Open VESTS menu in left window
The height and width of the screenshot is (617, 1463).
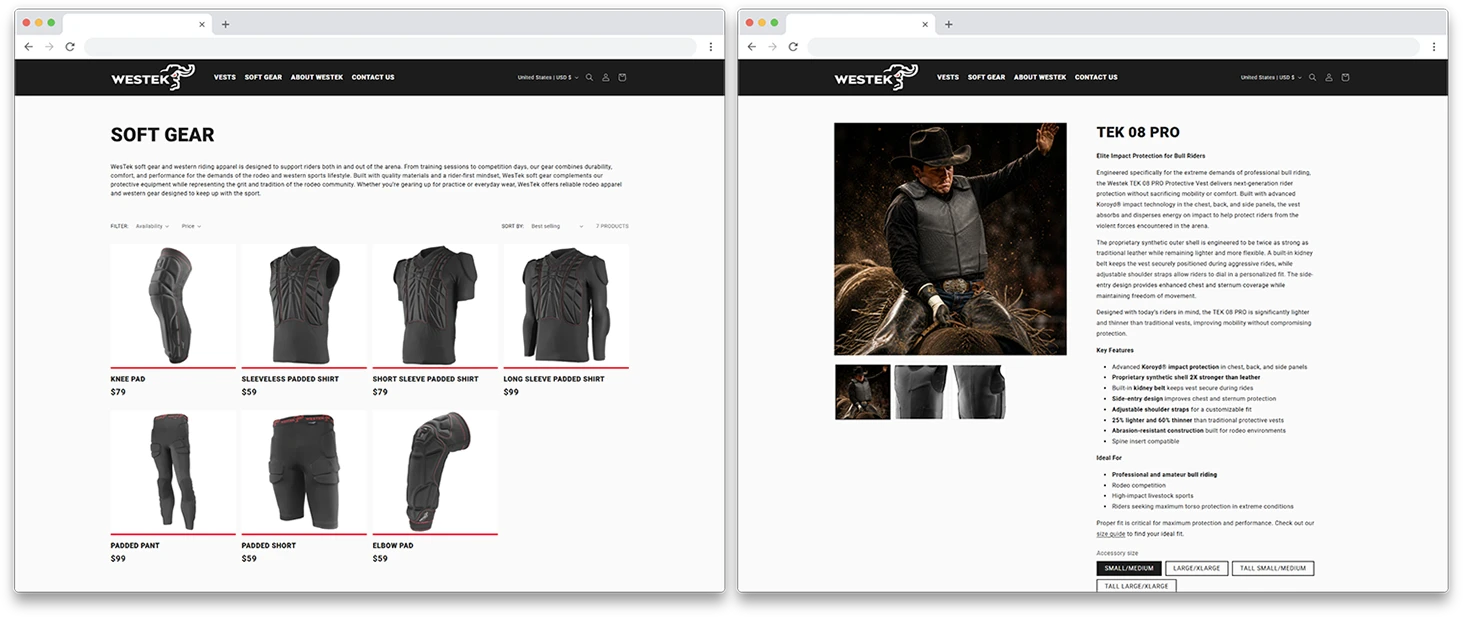(x=225, y=77)
